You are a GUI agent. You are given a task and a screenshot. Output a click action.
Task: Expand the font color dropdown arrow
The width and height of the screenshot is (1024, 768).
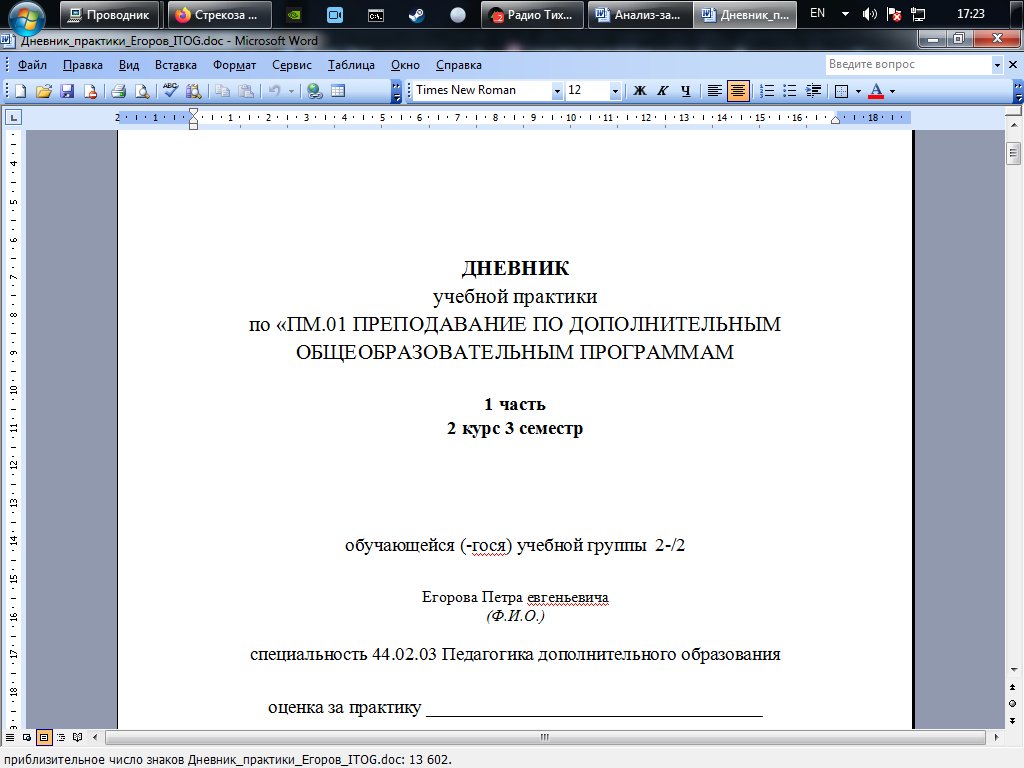[x=892, y=91]
